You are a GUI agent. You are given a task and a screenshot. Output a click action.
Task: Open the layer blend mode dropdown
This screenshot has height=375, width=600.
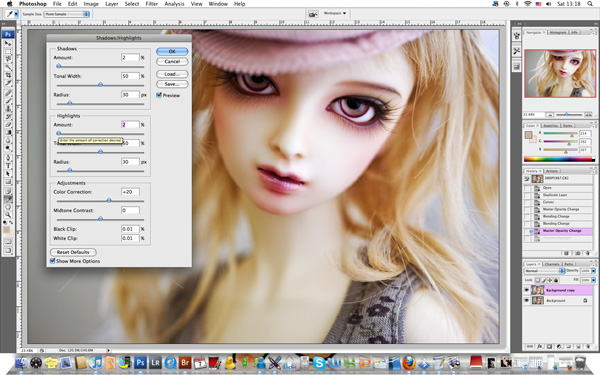545,271
